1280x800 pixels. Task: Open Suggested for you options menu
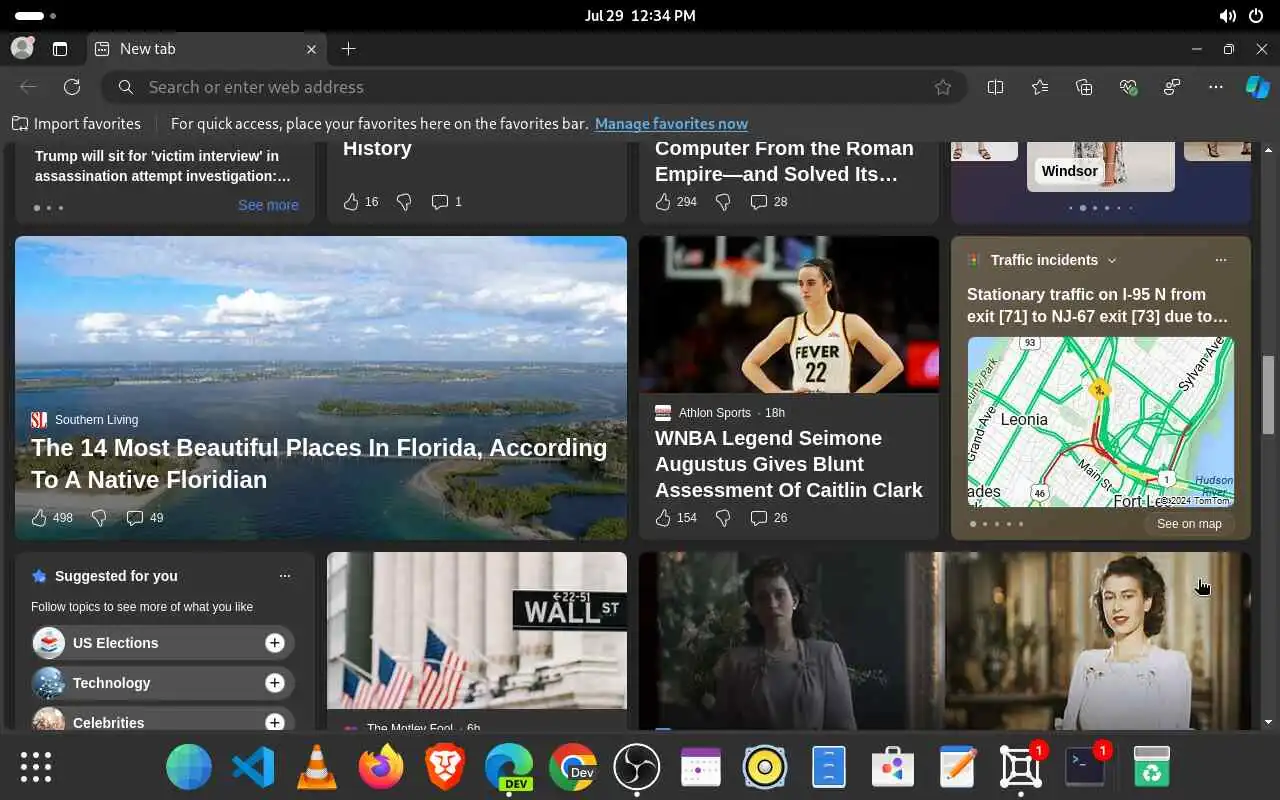285,576
